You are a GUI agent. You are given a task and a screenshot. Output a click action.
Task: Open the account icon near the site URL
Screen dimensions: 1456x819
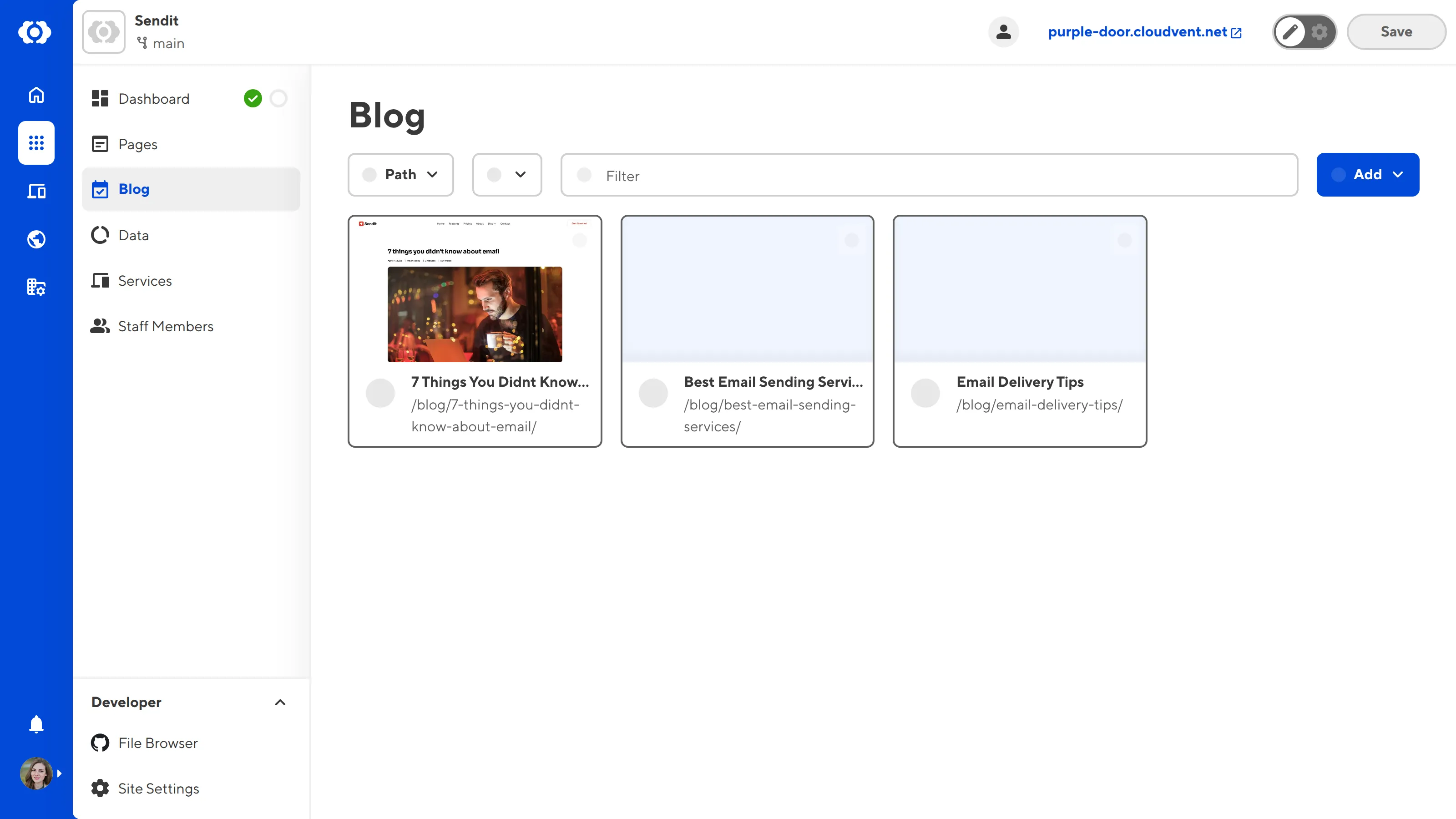click(1003, 32)
